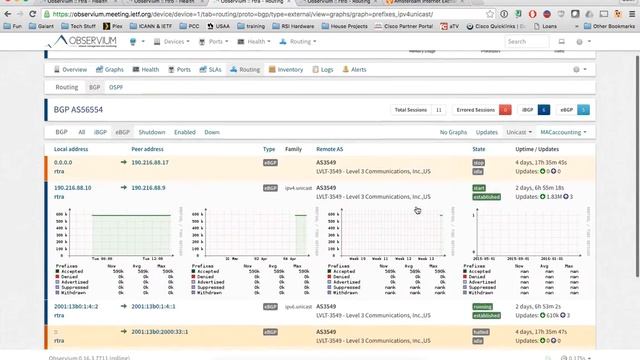The image size is (640, 360).
Task: Click the Total Sessions count badge
Action: pos(439,110)
